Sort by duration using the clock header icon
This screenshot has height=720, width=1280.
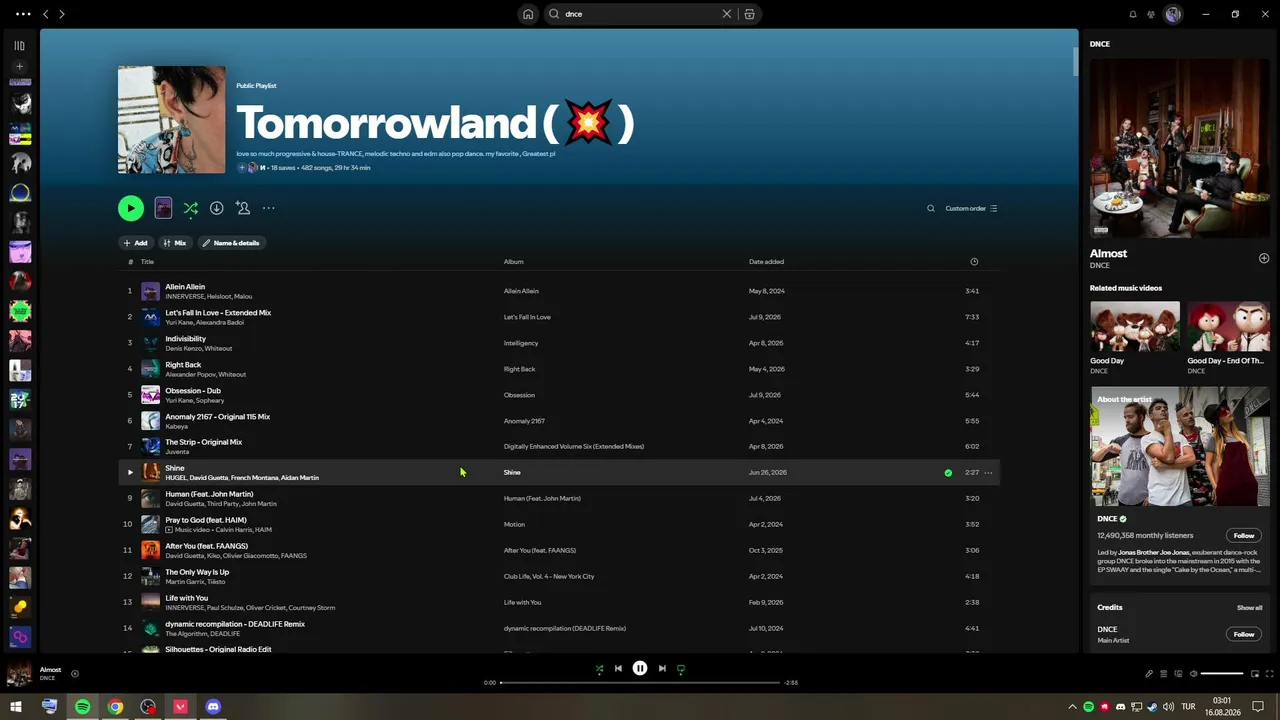click(974, 262)
